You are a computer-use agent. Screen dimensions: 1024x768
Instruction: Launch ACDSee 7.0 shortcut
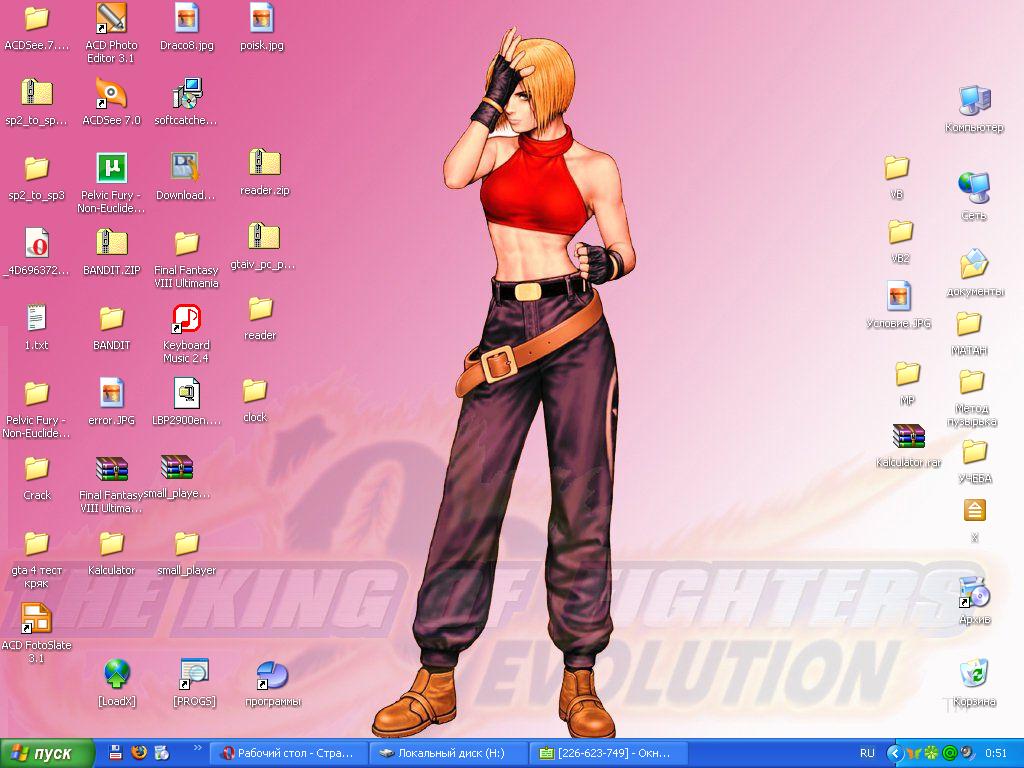(111, 93)
